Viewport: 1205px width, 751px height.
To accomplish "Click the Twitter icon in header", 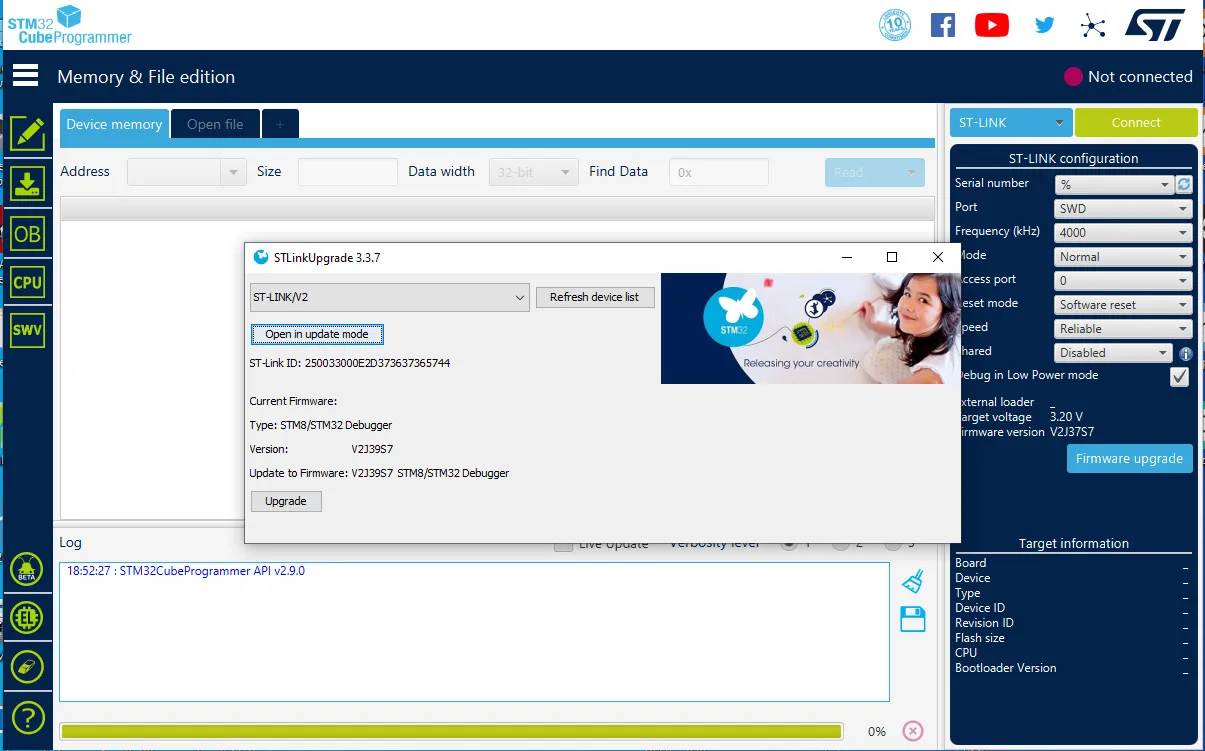I will (x=1045, y=25).
